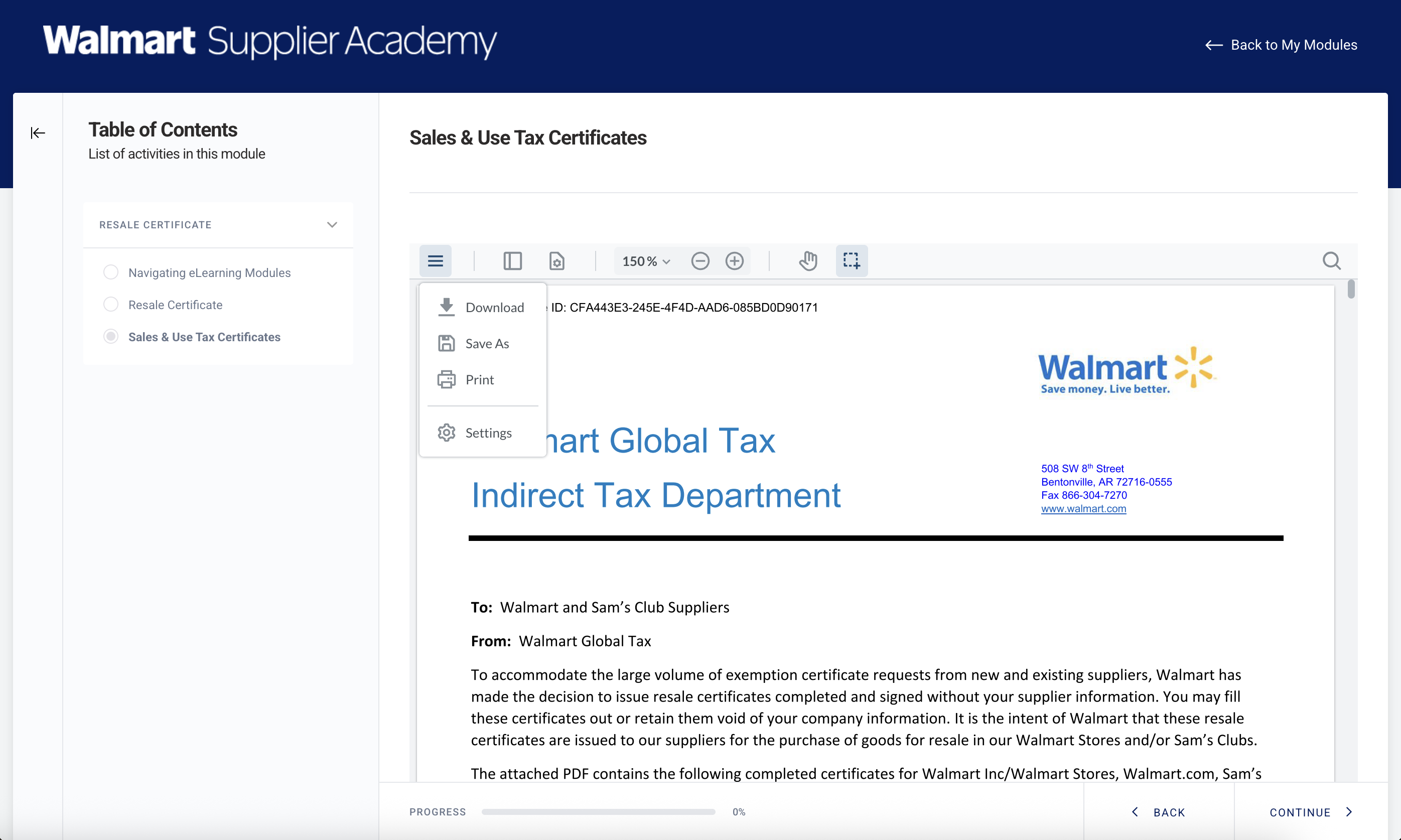Collapse the Table of Contents sidebar
The width and height of the screenshot is (1401, 840).
pyautogui.click(x=38, y=133)
